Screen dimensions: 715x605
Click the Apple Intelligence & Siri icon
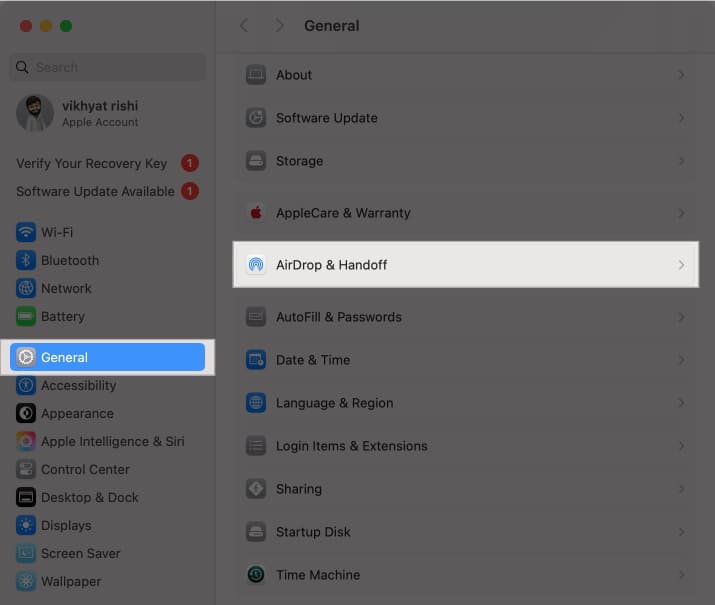(x=26, y=441)
